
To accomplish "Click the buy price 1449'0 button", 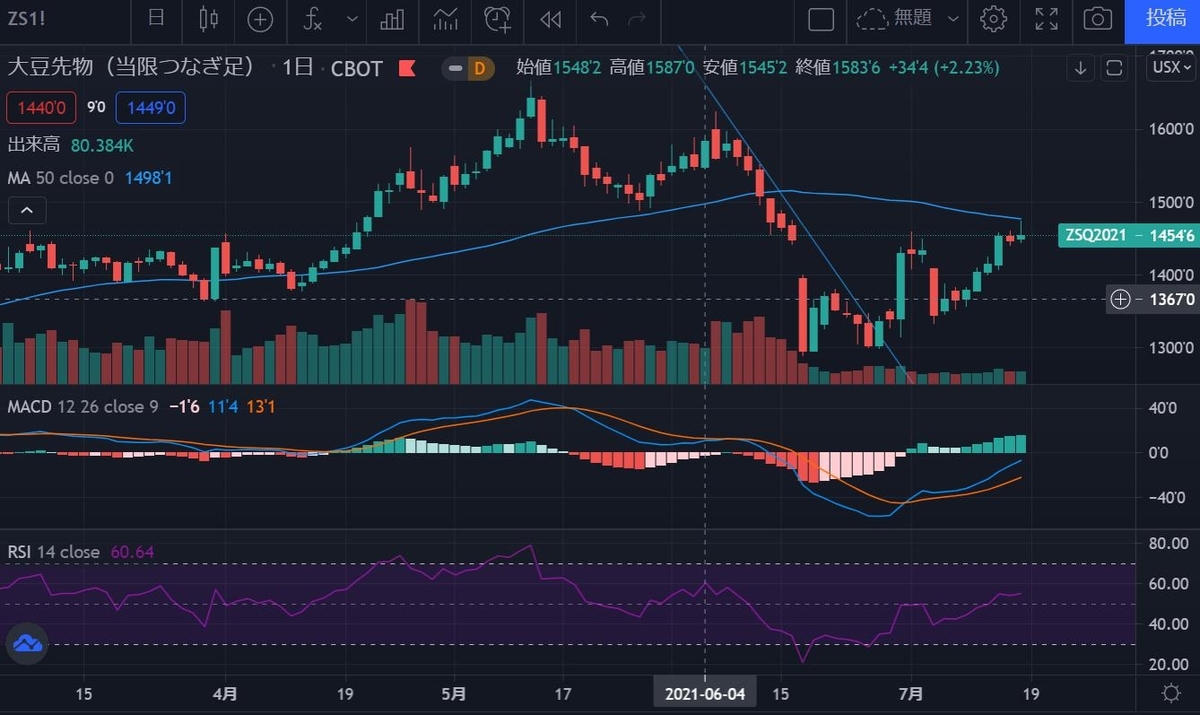I will 150,108.
